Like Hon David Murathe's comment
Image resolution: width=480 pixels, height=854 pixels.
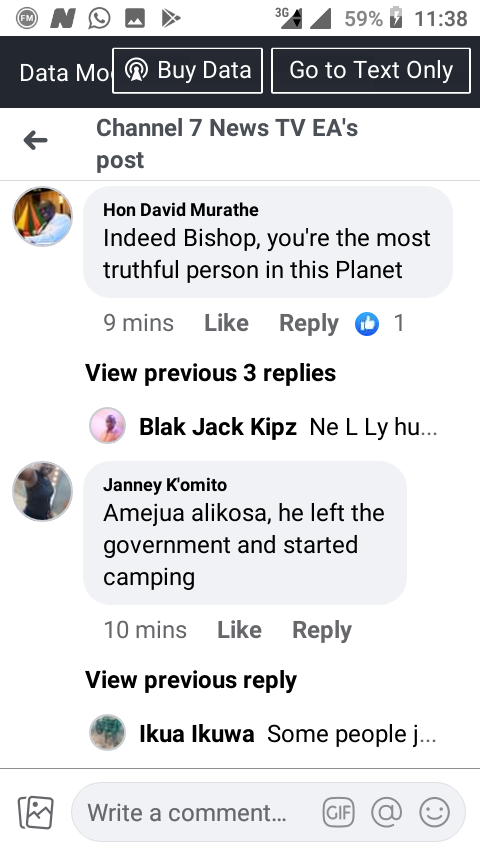(x=226, y=323)
